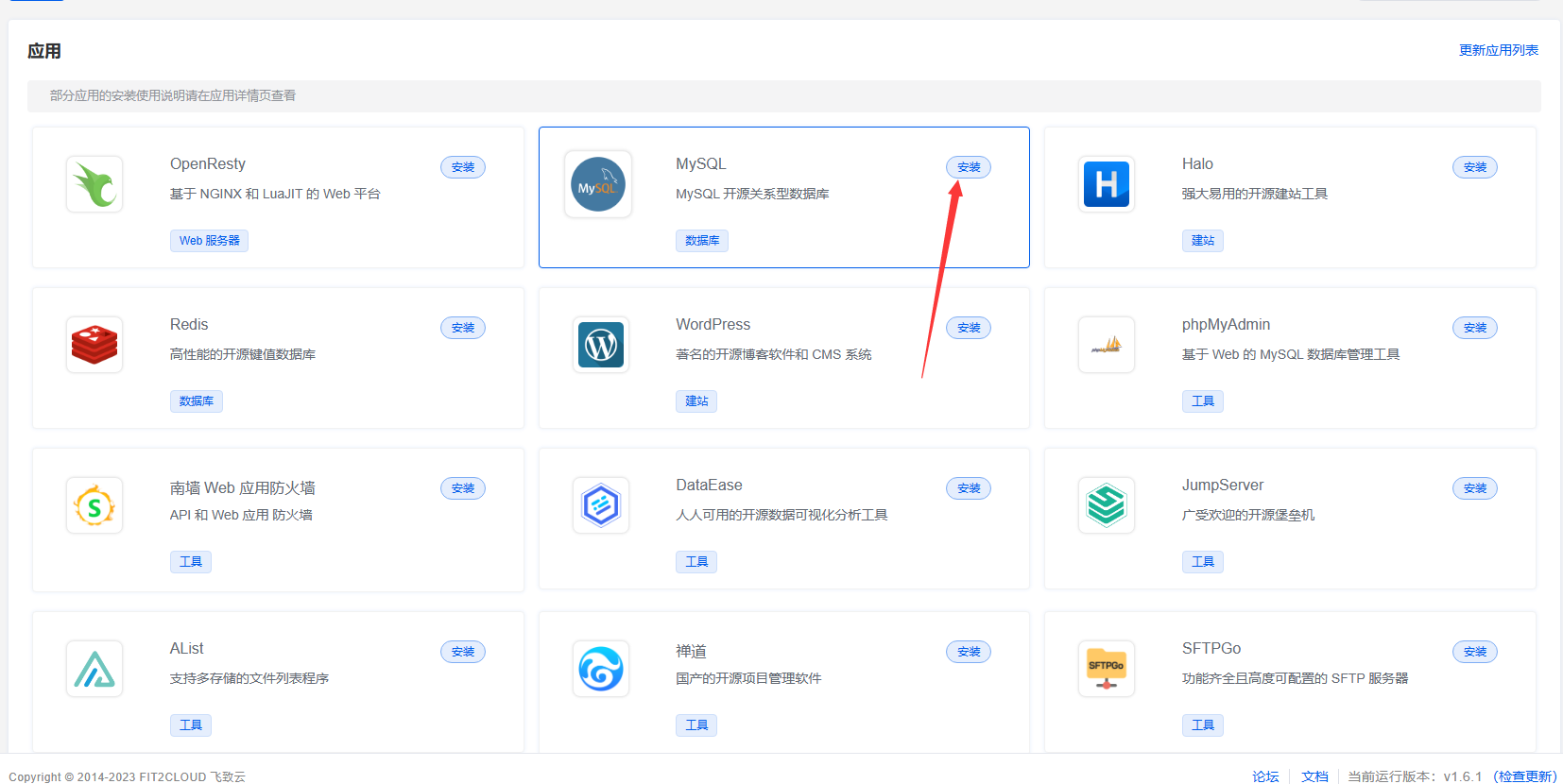Click the JumpServer green layers icon
This screenshot has width=1563, height=784.
(x=1107, y=505)
